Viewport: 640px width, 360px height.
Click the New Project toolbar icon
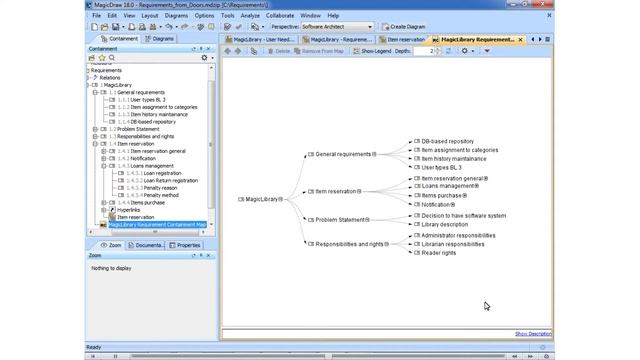click(94, 27)
